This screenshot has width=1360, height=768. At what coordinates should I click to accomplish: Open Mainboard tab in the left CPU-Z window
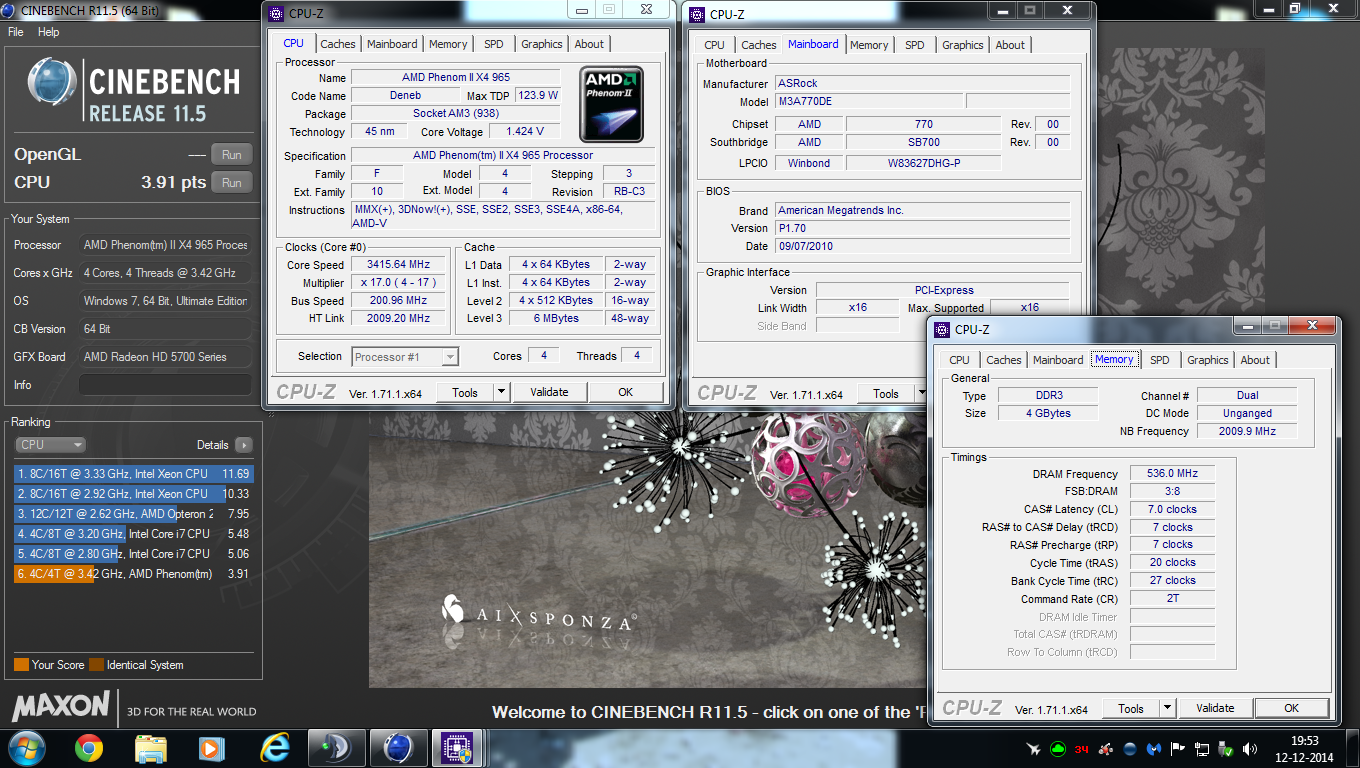click(x=392, y=44)
